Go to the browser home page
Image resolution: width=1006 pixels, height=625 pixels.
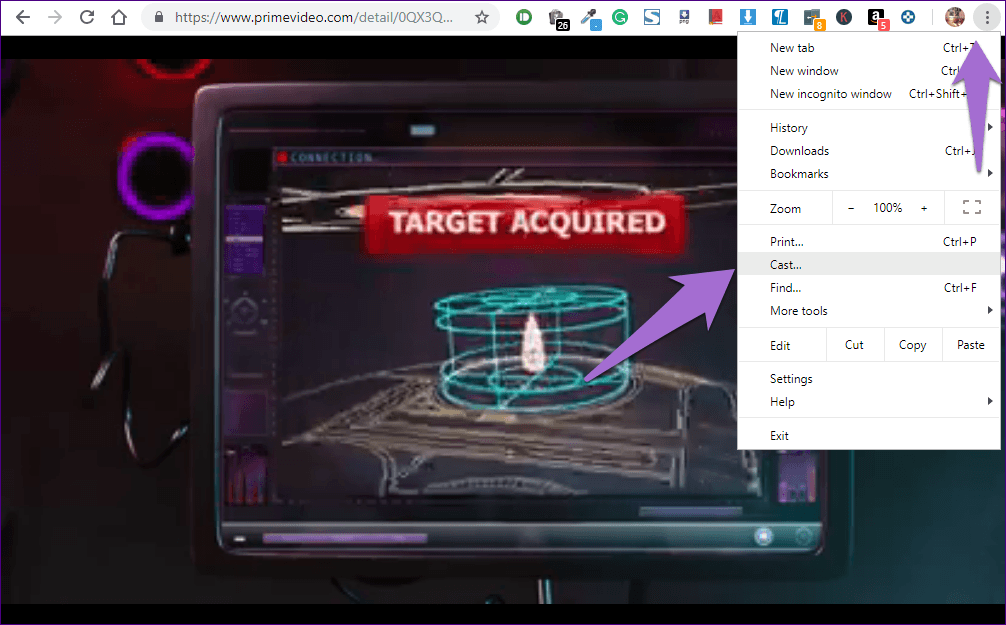(x=119, y=17)
